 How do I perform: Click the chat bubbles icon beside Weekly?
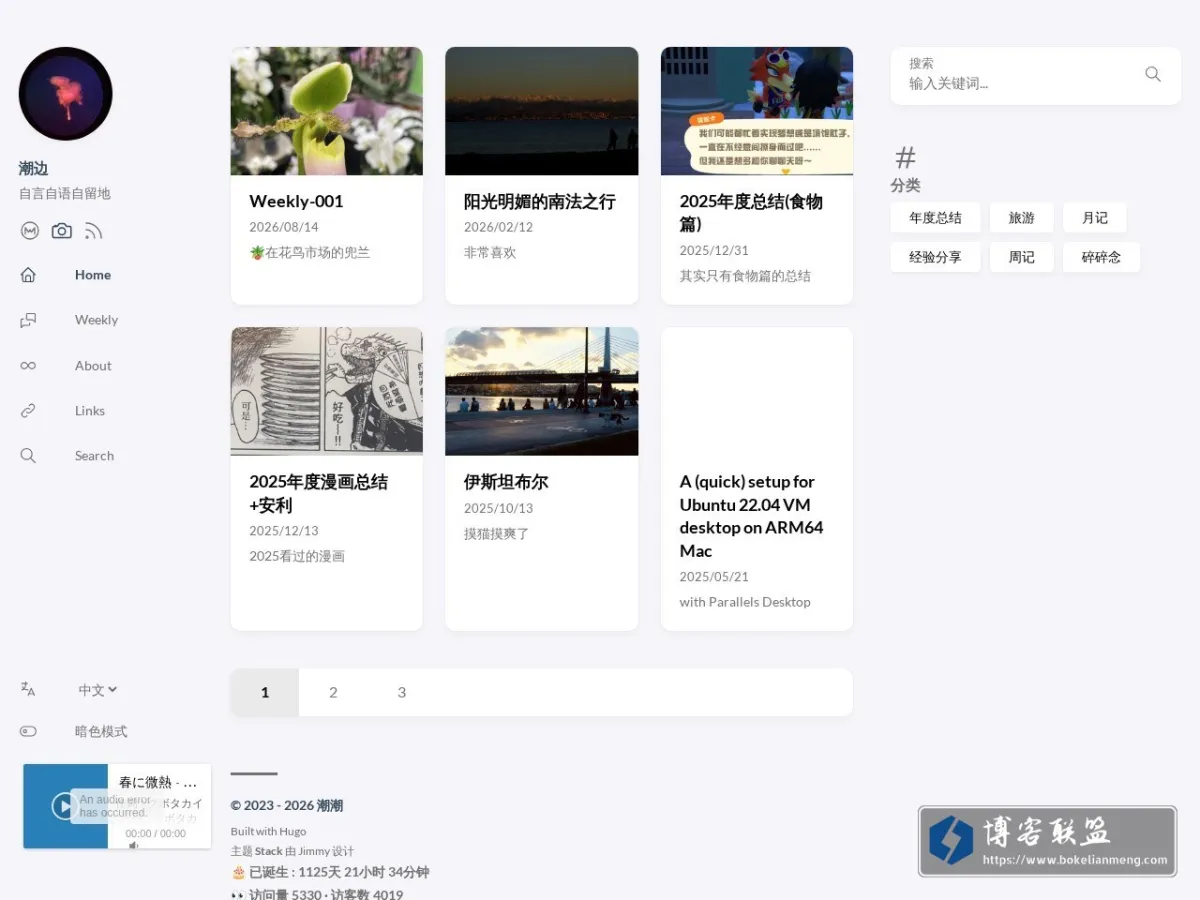click(28, 320)
